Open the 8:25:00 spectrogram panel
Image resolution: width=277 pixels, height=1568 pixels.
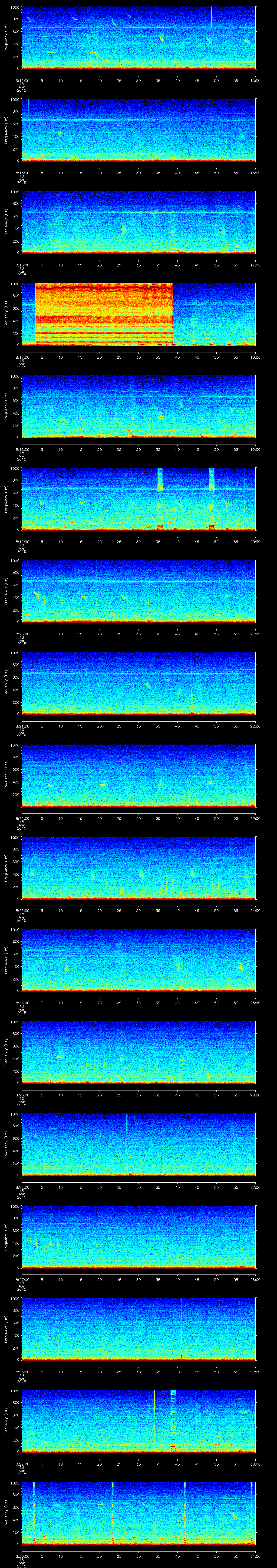138,1052
